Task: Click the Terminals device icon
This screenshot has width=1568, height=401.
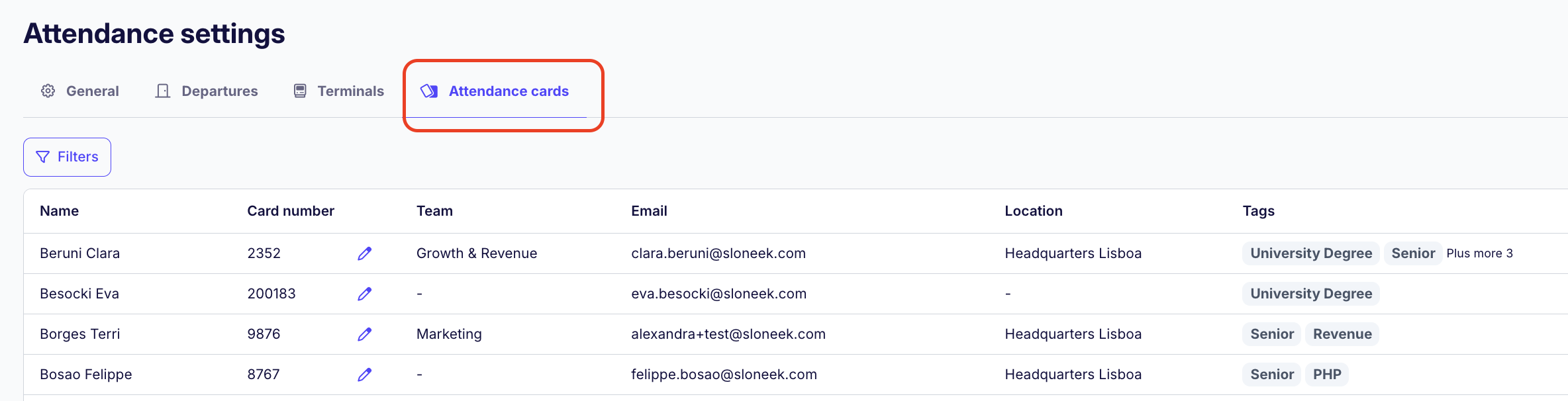Action: (300, 91)
